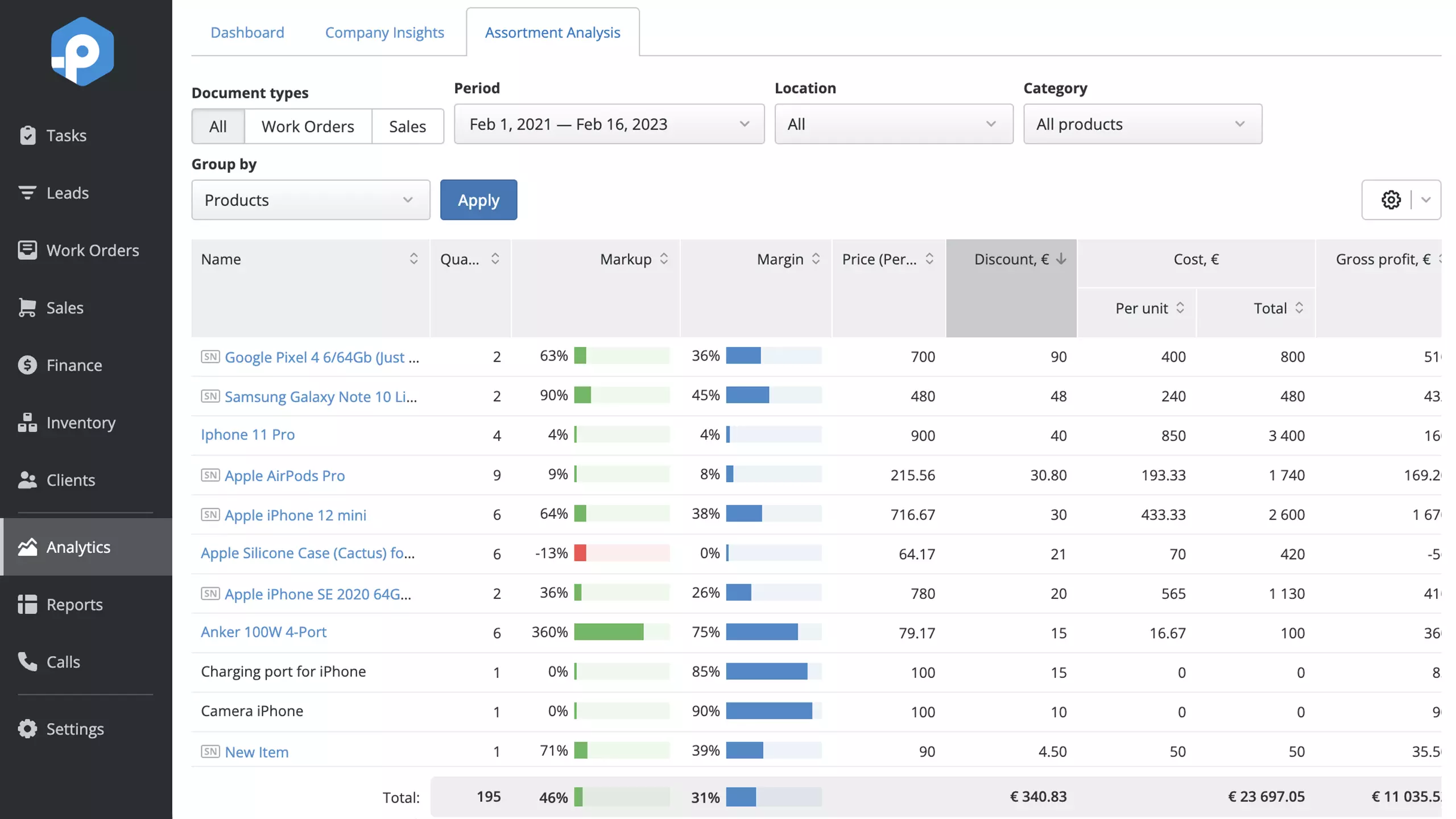Open the Group by Products dropdown

click(x=311, y=199)
